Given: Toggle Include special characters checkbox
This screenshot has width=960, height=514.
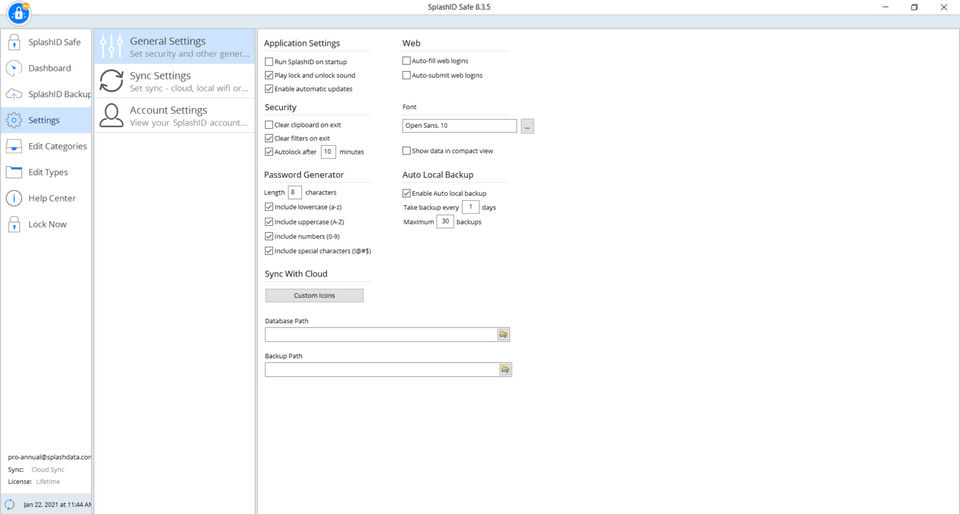Looking at the screenshot, I should pos(269,251).
